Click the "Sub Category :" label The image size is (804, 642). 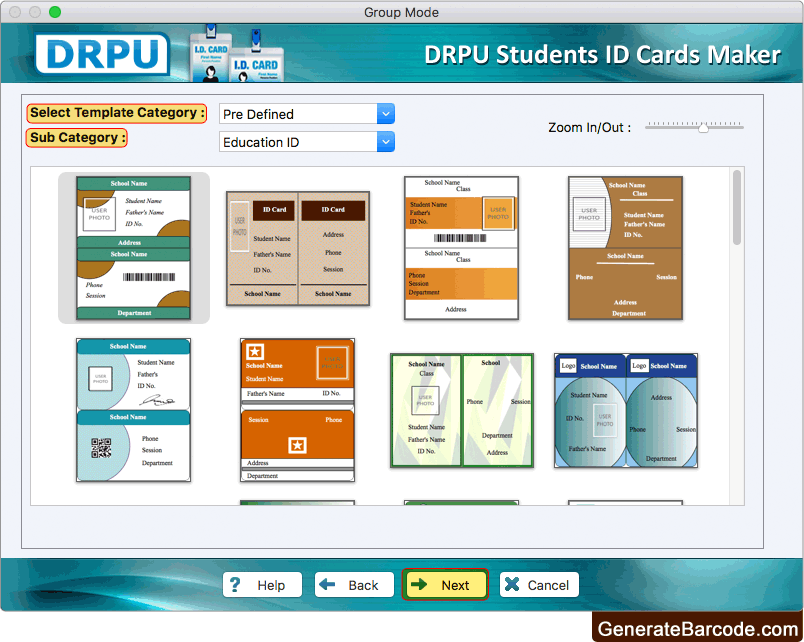click(76, 138)
